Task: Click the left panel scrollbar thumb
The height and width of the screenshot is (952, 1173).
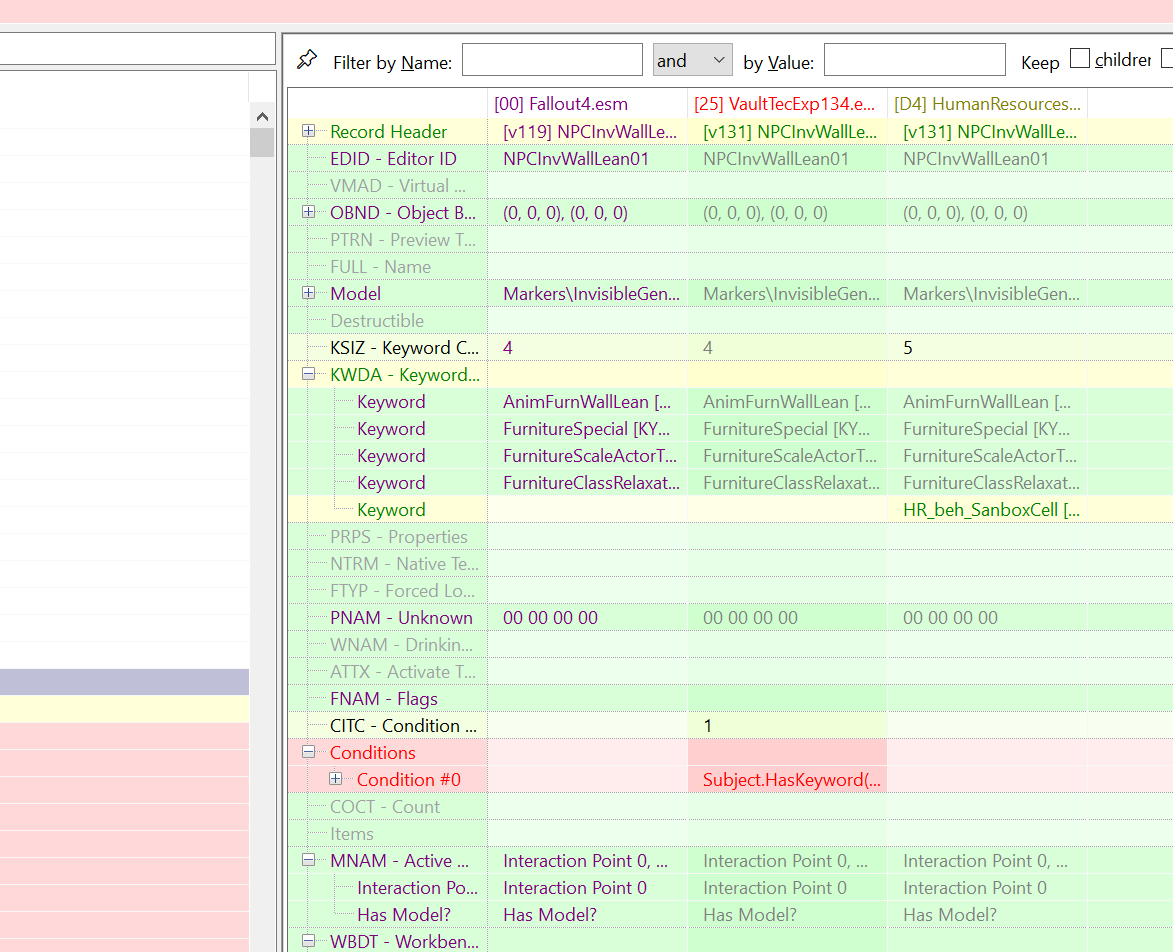Action: (x=262, y=142)
